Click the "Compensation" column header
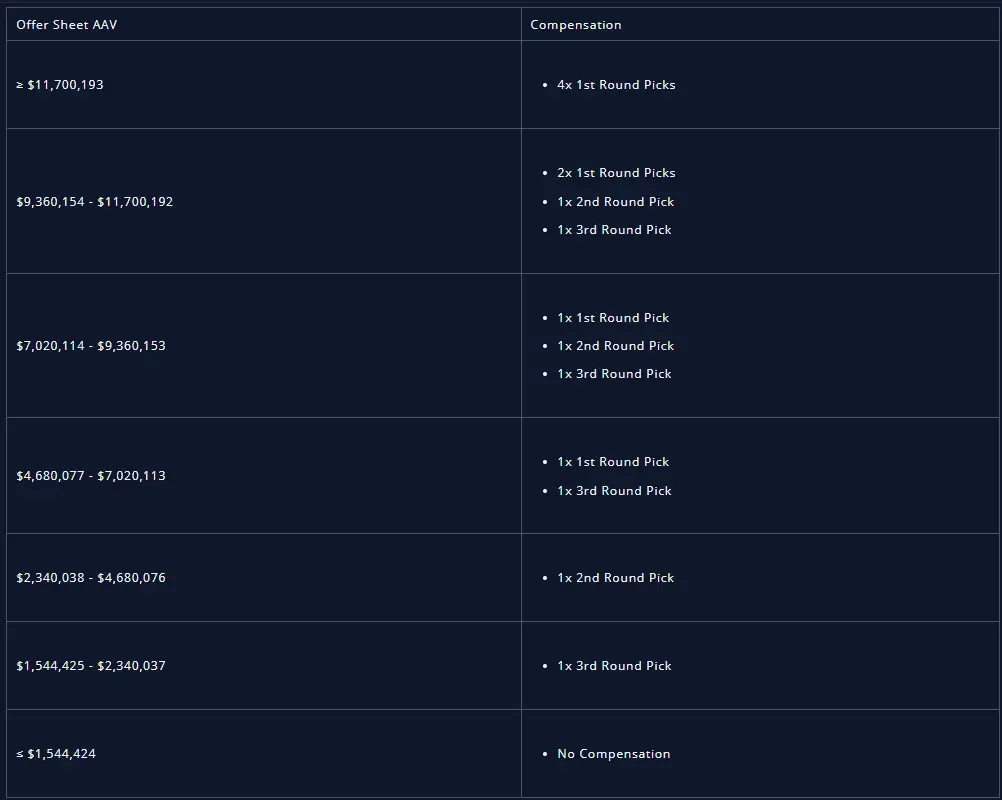 point(576,25)
